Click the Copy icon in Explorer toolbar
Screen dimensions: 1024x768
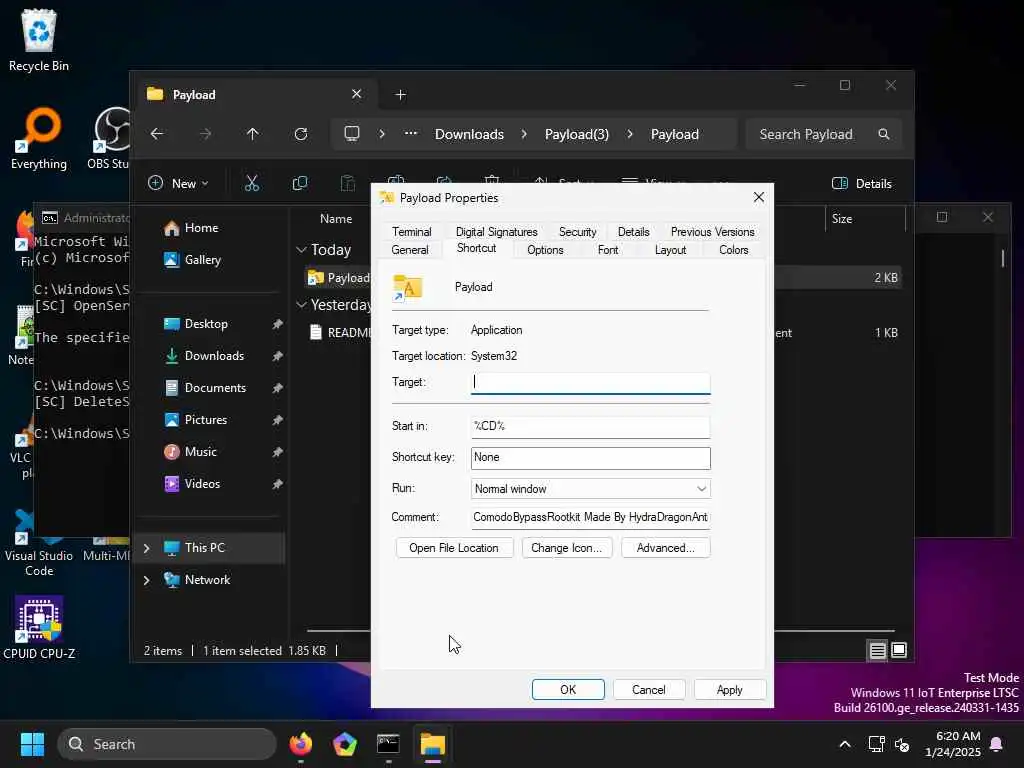300,184
